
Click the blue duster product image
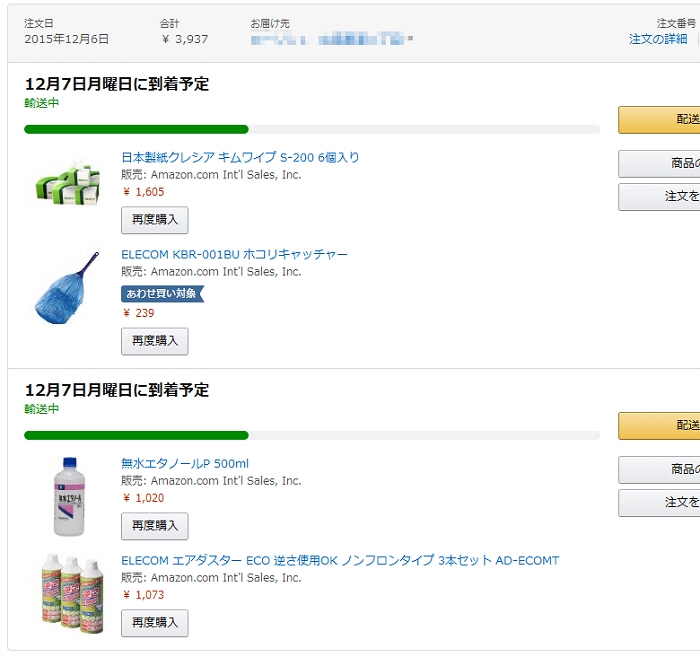pyautogui.click(x=67, y=288)
